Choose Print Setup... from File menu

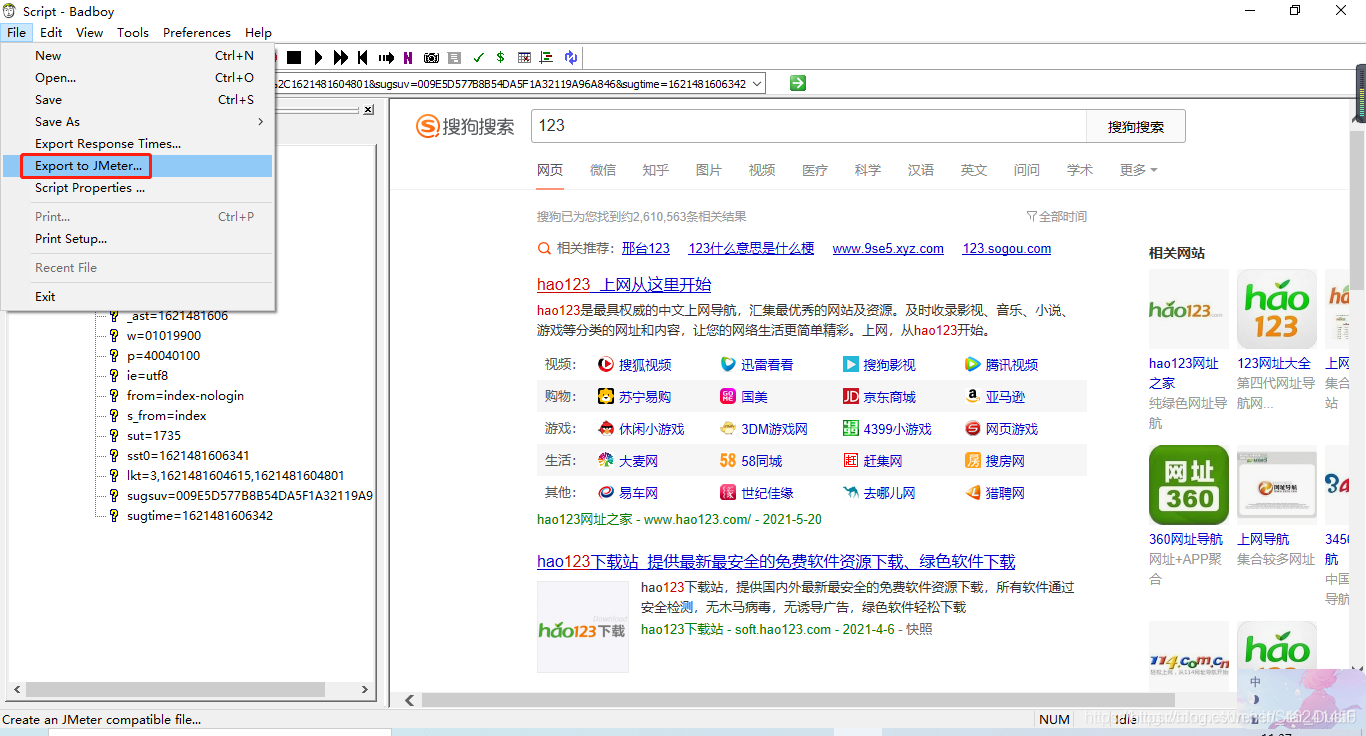click(x=138, y=239)
